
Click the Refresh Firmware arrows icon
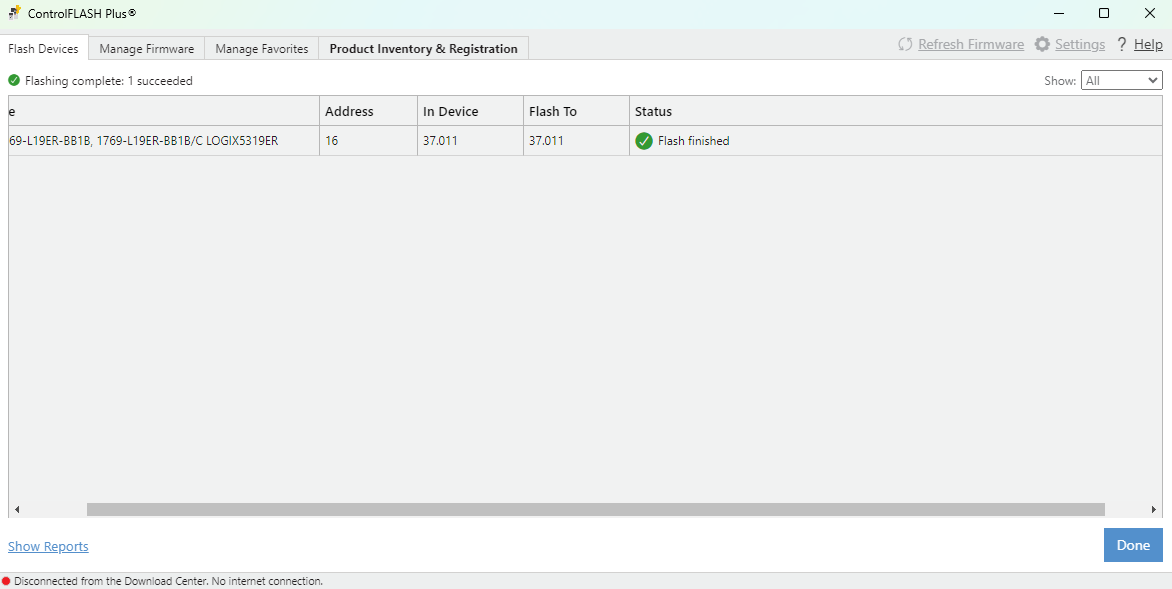[905, 45]
